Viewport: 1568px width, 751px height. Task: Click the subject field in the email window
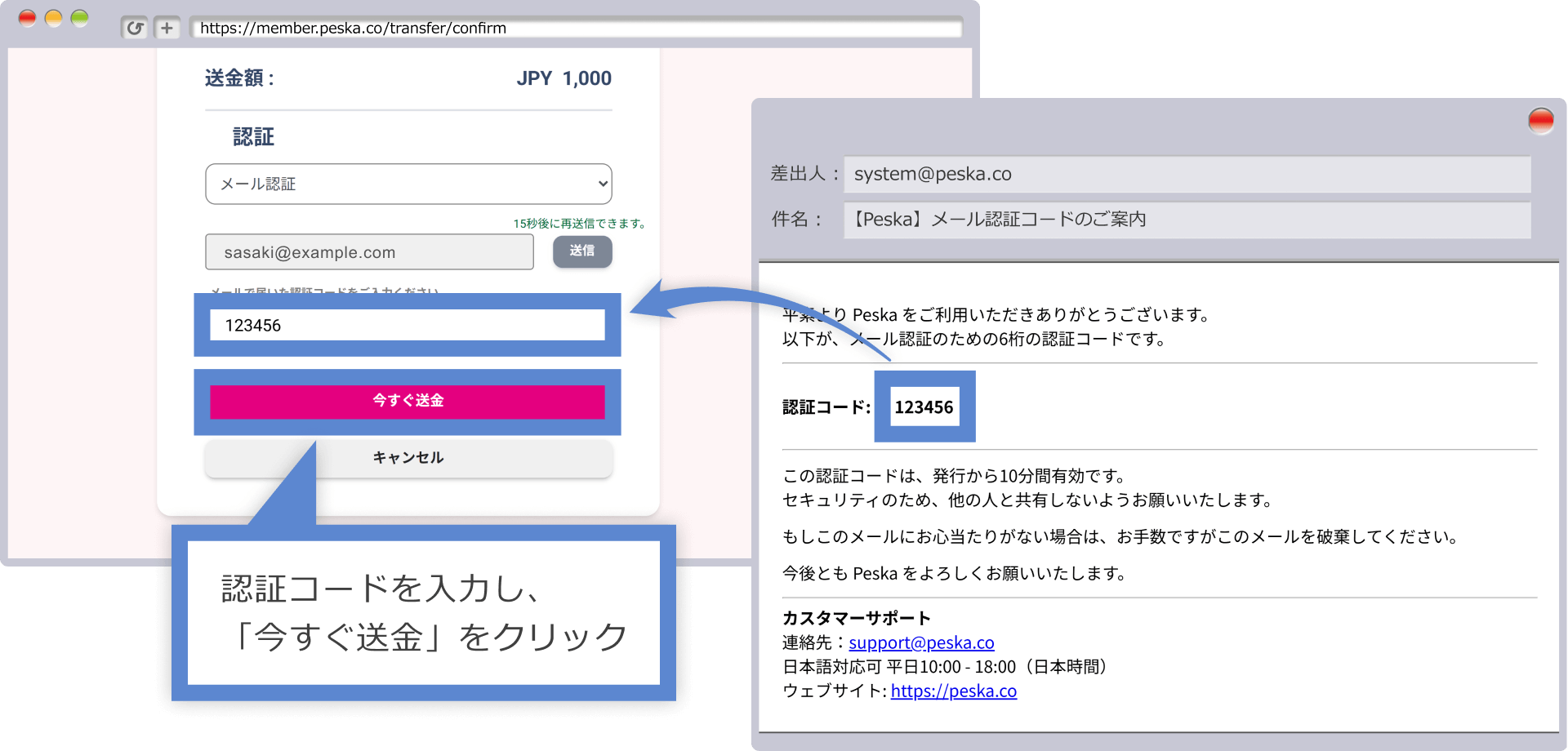click(x=1187, y=220)
